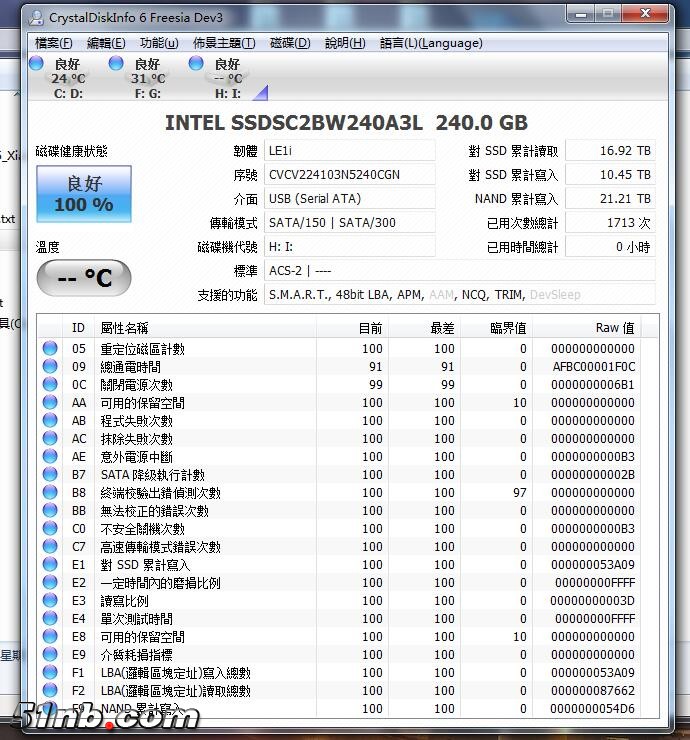Click the 良好 100 % health status button
This screenshot has height=740, width=690.
(x=84, y=194)
